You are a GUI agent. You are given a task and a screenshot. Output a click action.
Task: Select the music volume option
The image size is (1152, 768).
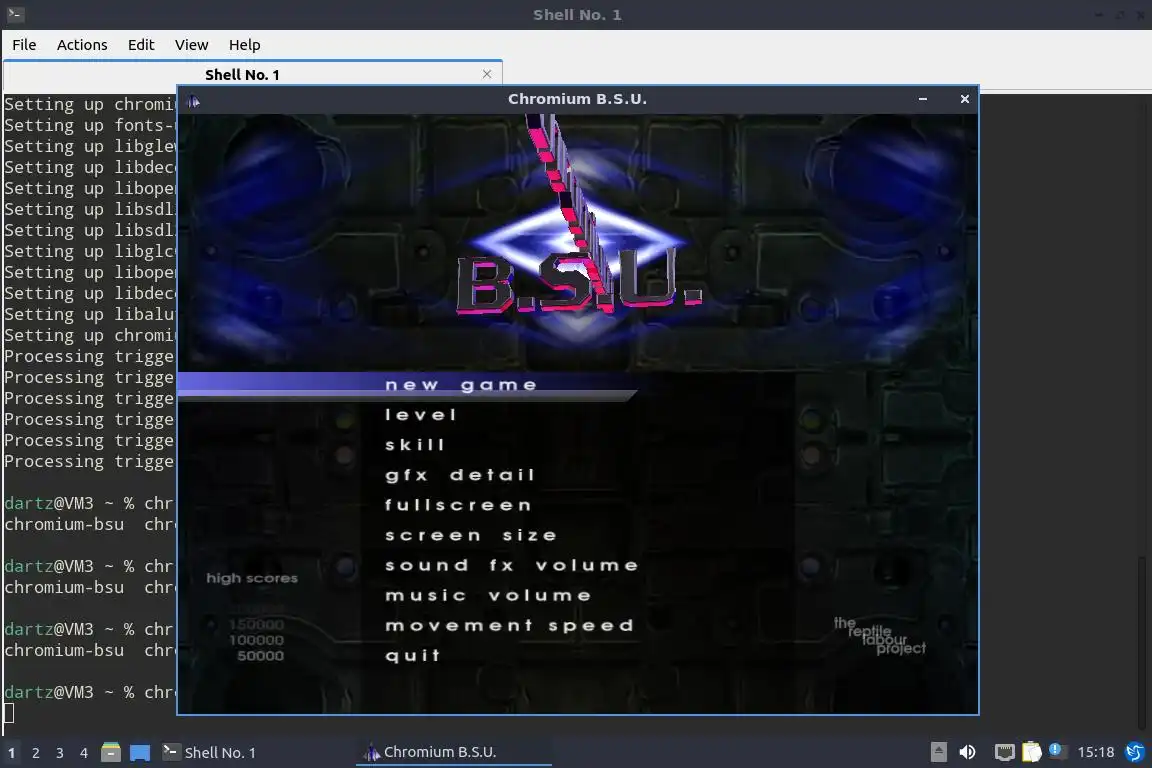point(488,595)
